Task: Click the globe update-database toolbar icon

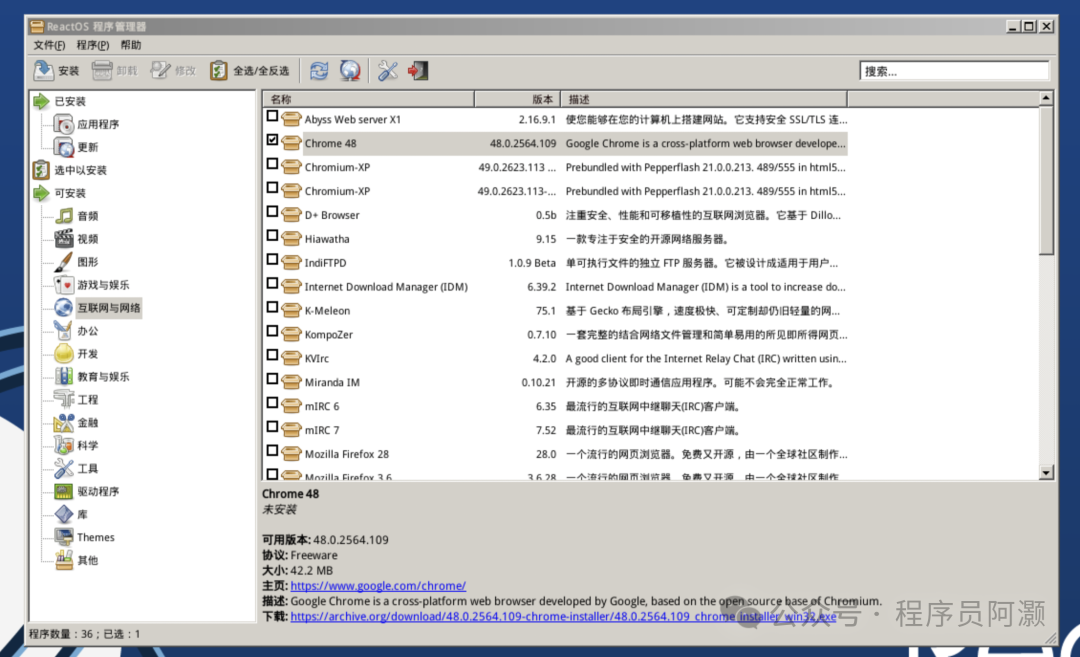Action: pos(350,70)
